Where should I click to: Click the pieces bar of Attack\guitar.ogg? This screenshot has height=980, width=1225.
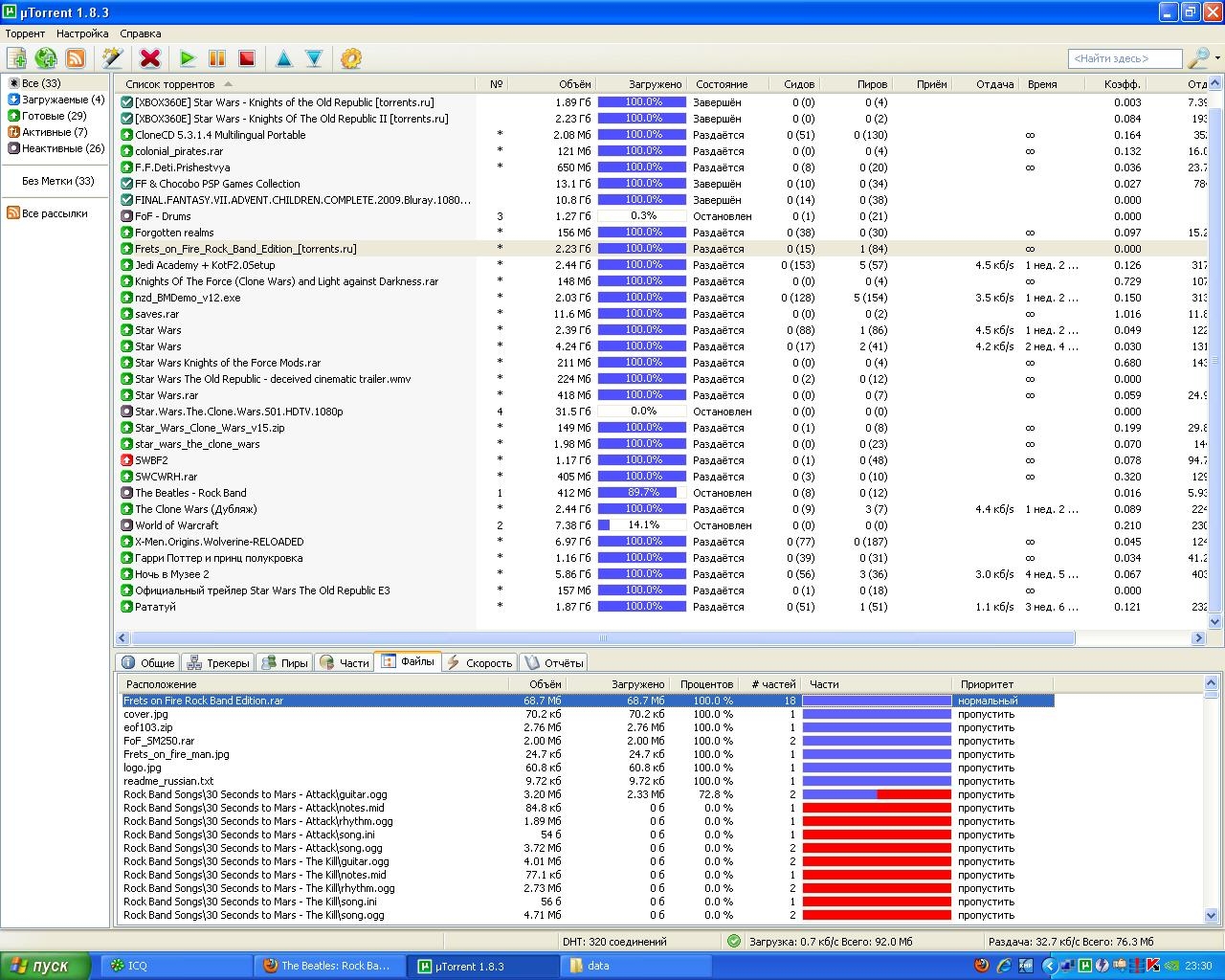point(877,794)
